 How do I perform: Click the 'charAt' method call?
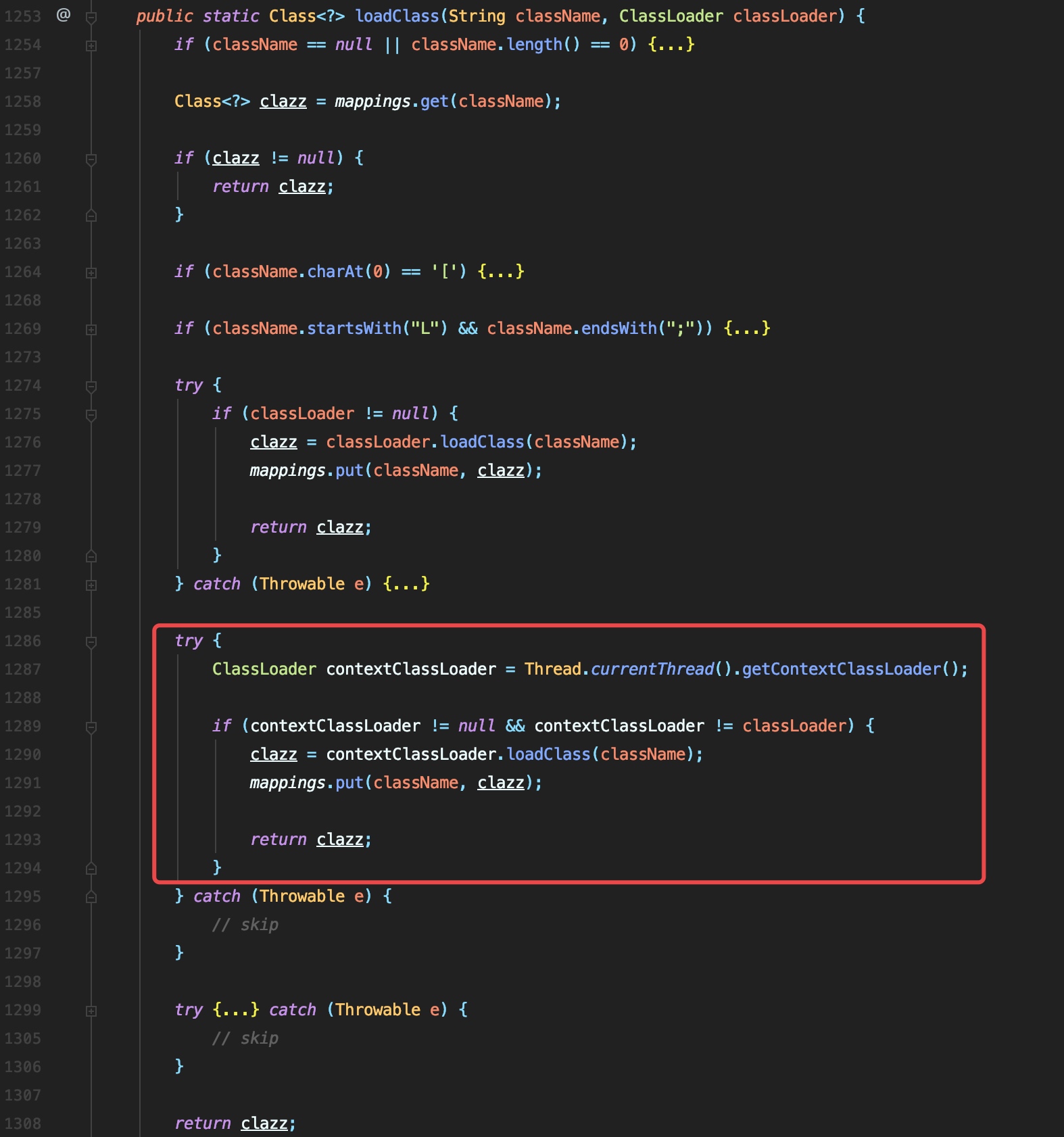point(335,272)
